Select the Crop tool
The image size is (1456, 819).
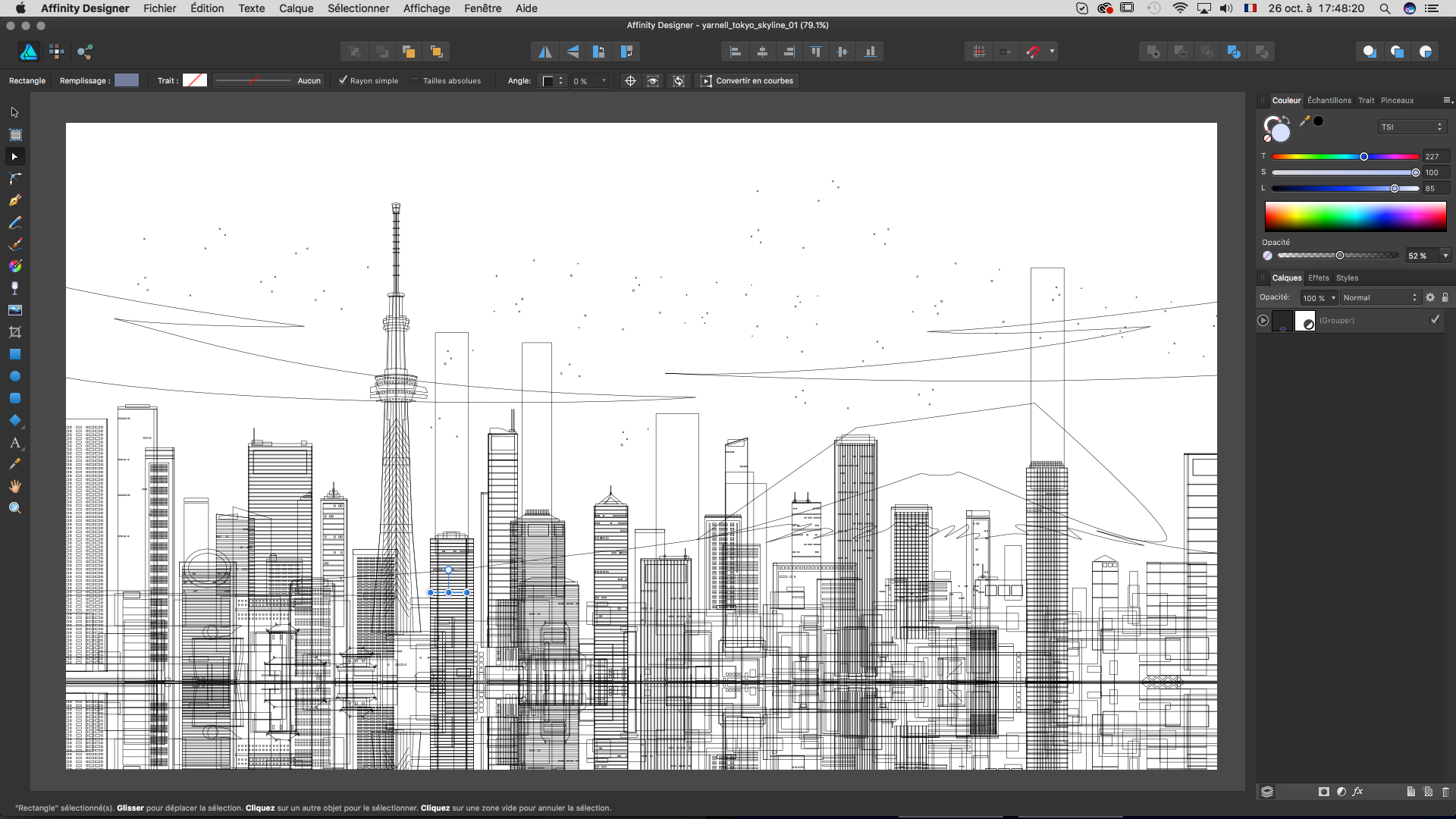(x=14, y=332)
